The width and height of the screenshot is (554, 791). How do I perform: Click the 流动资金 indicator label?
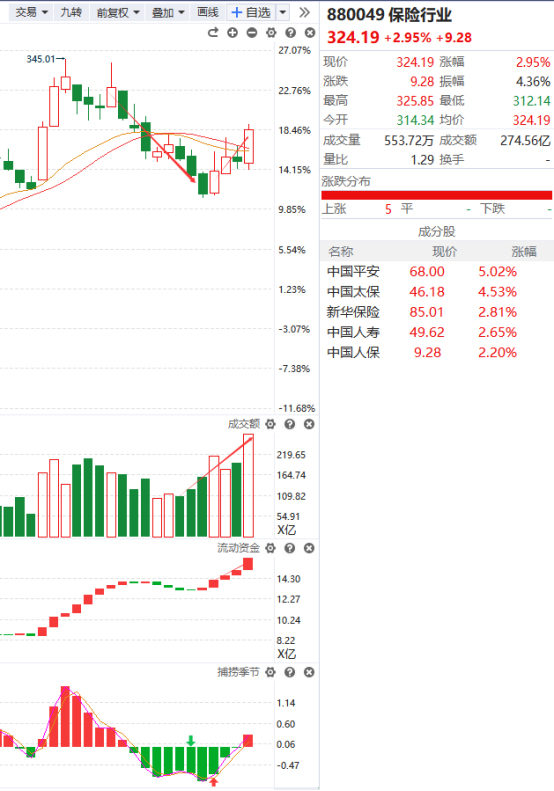[x=238, y=548]
